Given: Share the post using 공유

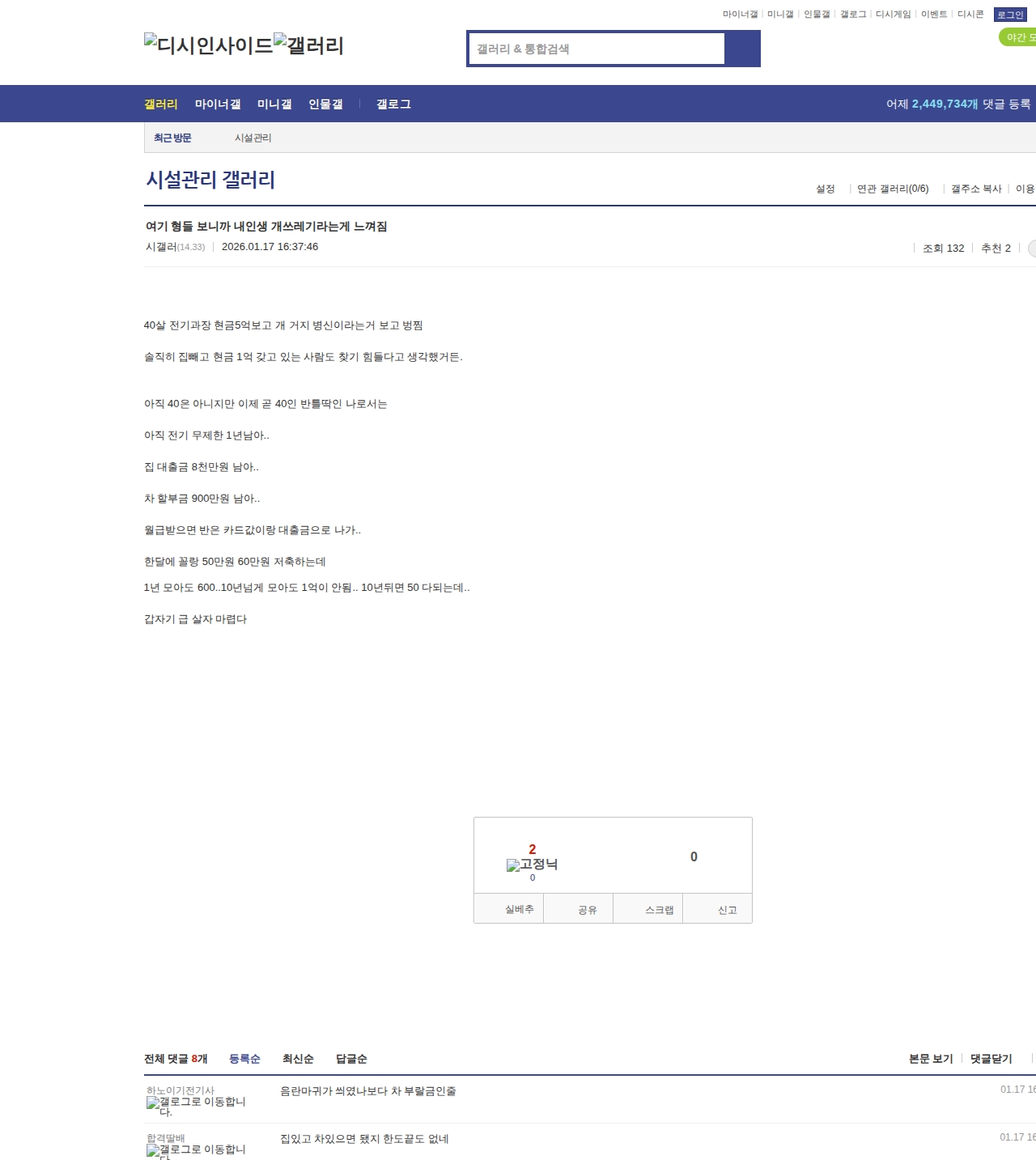Looking at the screenshot, I should click(x=589, y=908).
